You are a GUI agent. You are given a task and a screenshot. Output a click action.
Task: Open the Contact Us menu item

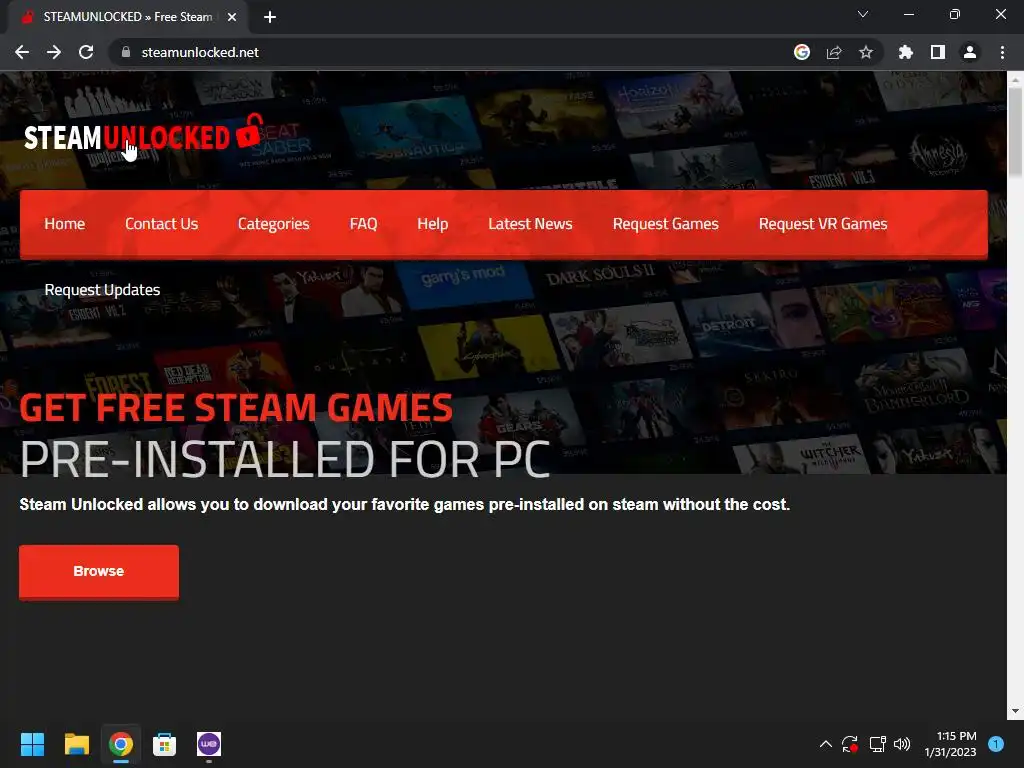pyautogui.click(x=161, y=224)
